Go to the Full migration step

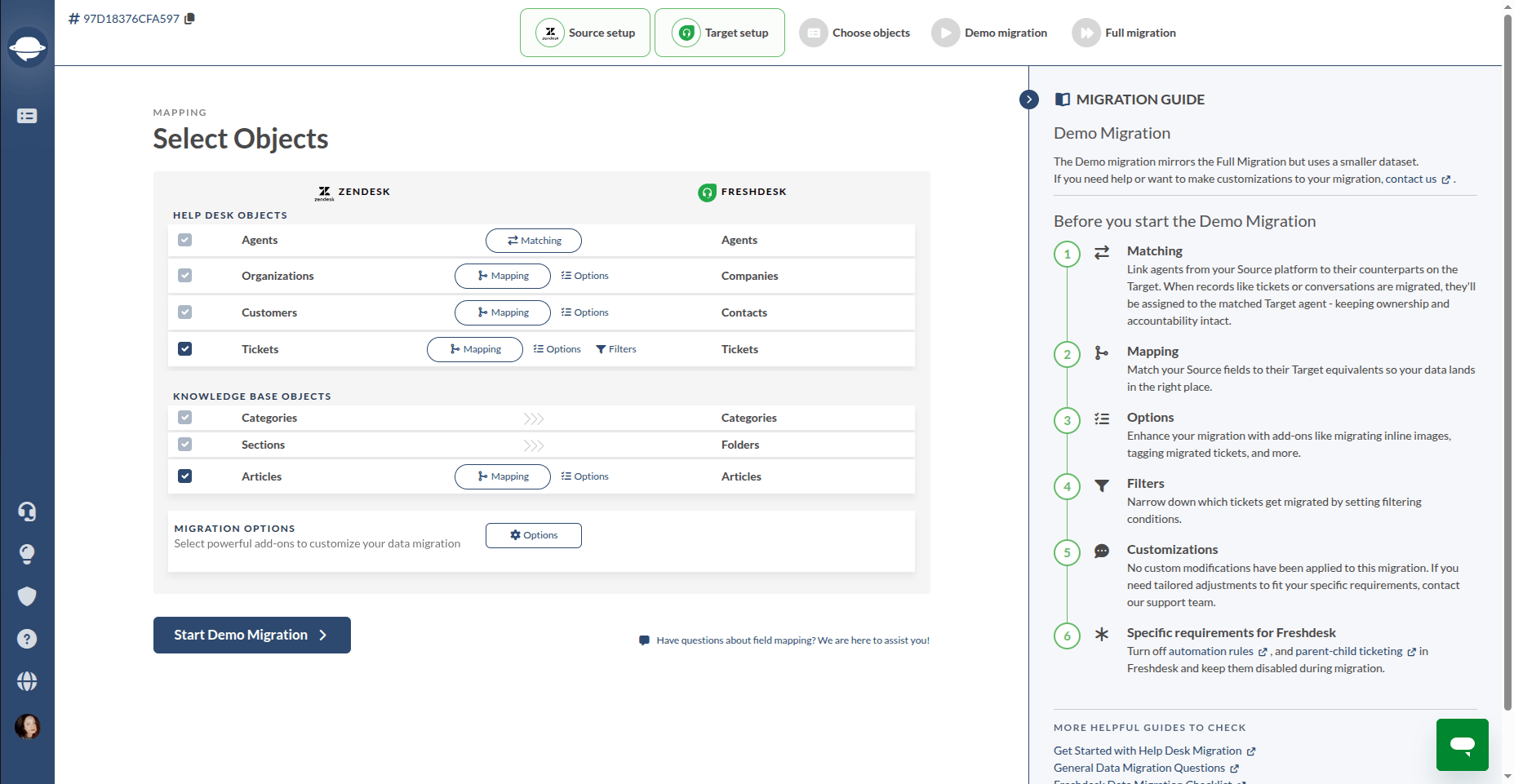(1124, 33)
